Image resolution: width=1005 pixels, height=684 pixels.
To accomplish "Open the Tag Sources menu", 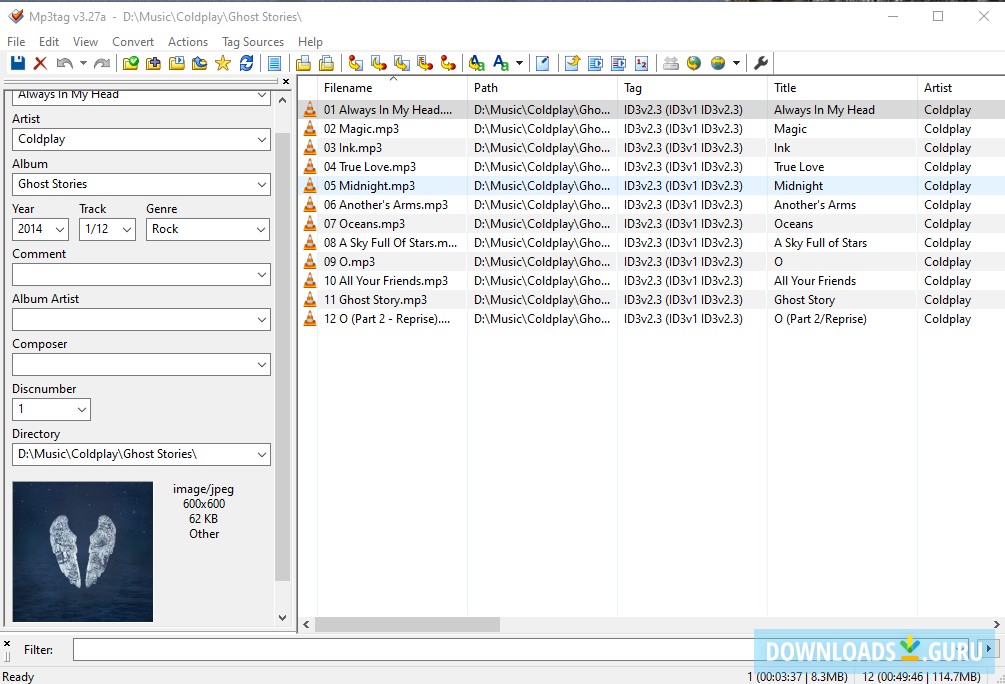I will [x=252, y=41].
